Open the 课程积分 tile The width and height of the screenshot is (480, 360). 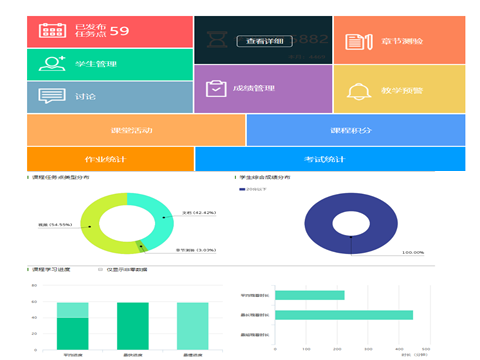point(356,130)
